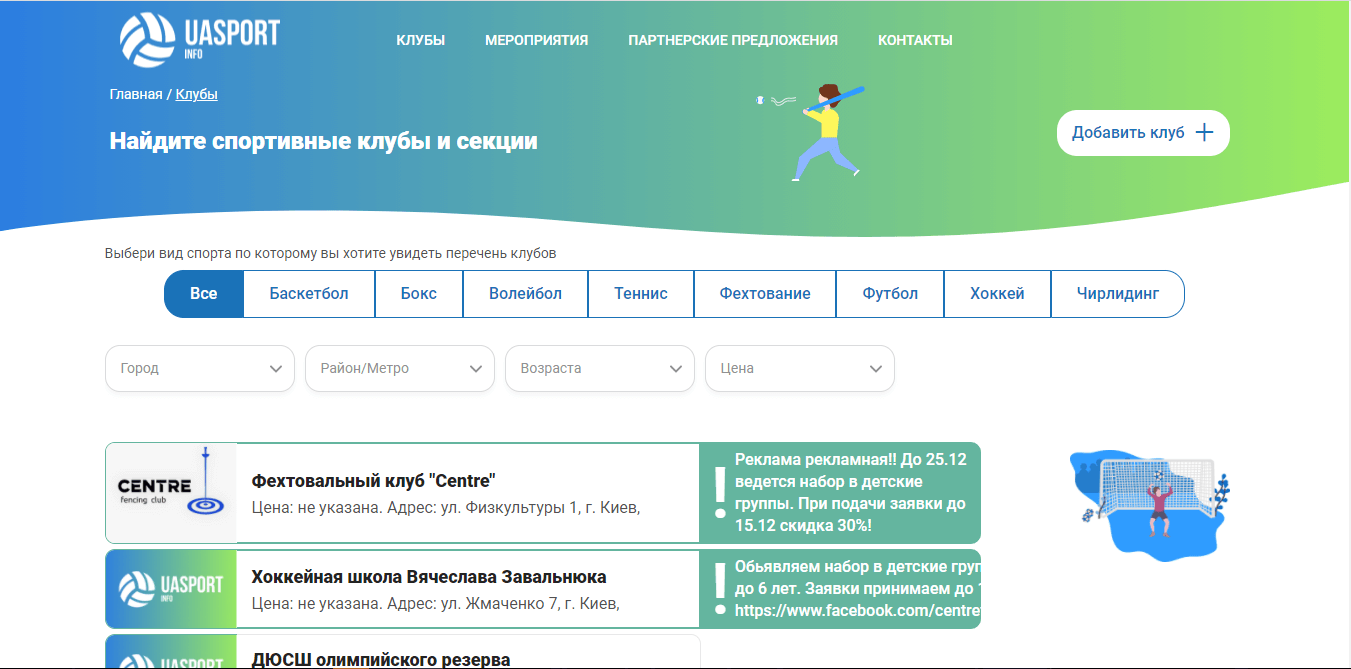Viewport: 1351px width, 669px height.
Task: Filter clubs by Бокс
Action: (x=419, y=294)
